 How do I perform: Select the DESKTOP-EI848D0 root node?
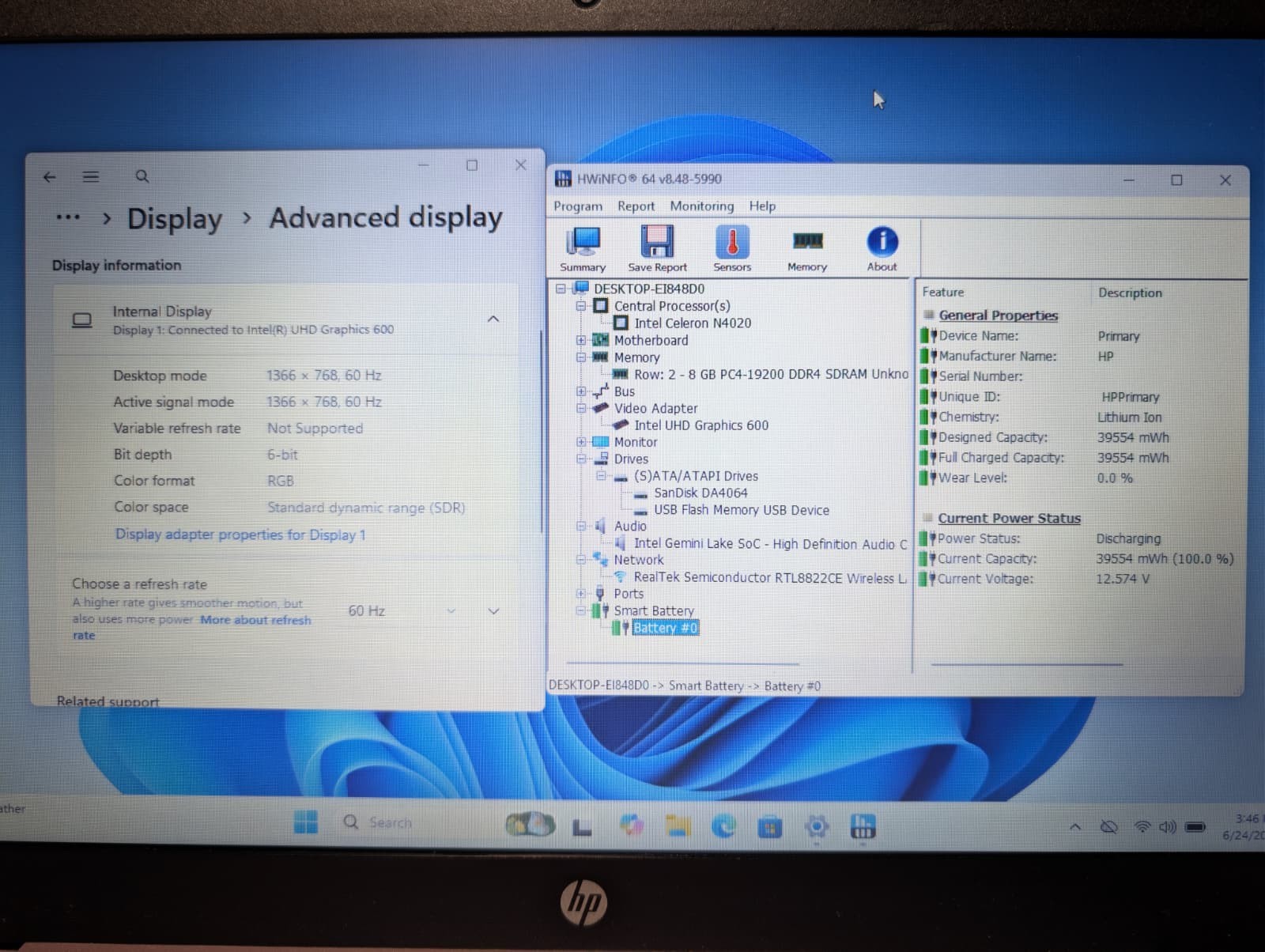point(649,289)
